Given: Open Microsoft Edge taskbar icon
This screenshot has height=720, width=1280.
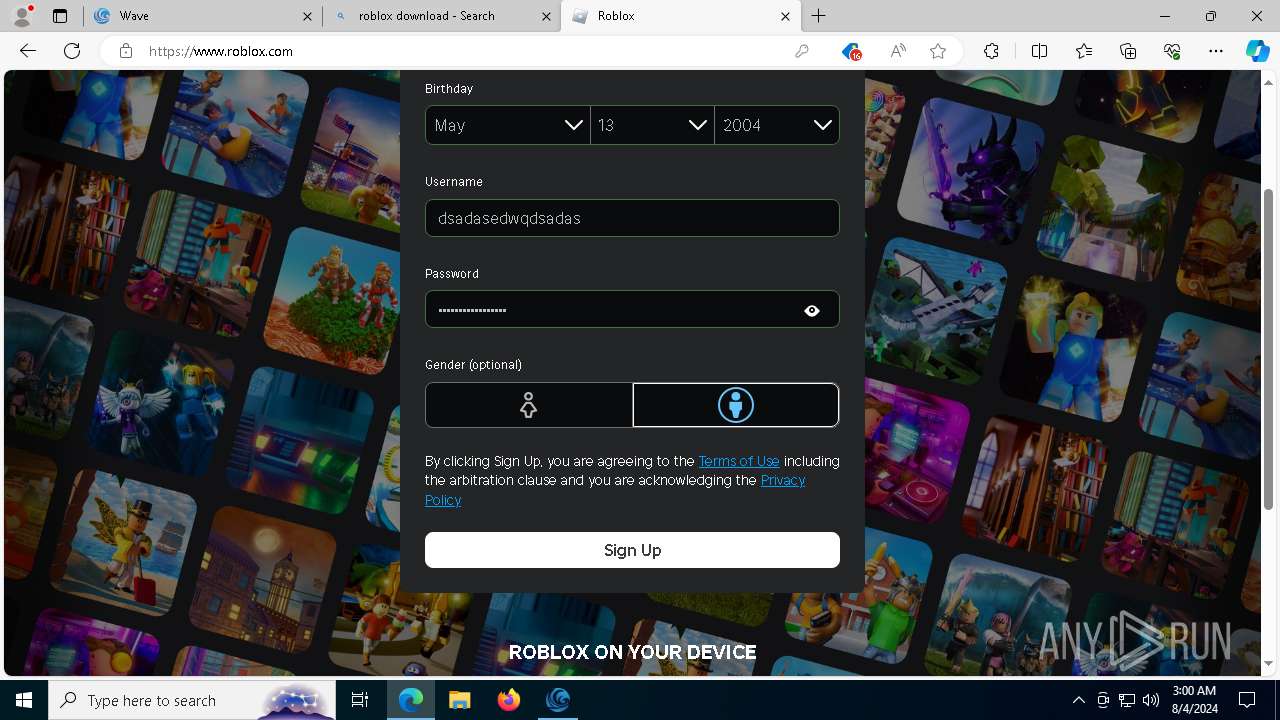Looking at the screenshot, I should (411, 701).
